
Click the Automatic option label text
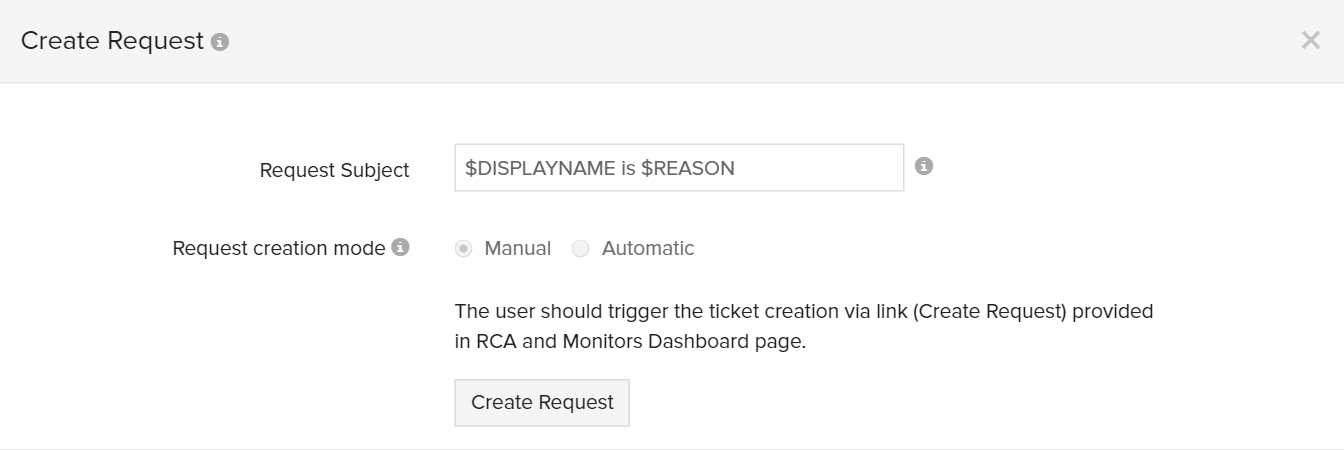(647, 249)
